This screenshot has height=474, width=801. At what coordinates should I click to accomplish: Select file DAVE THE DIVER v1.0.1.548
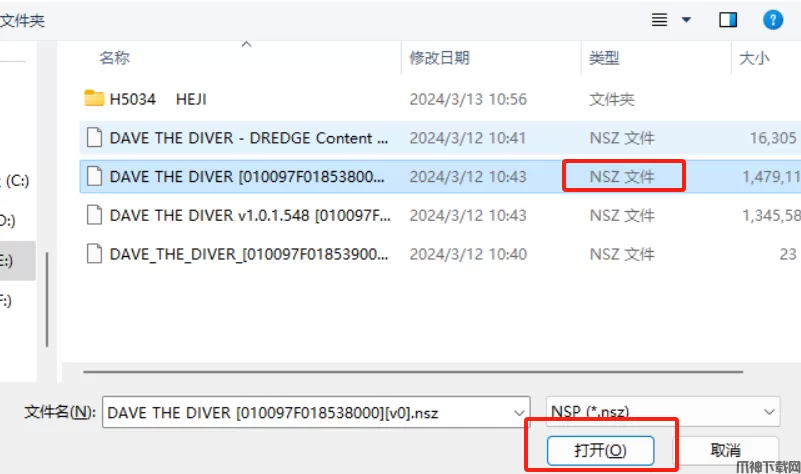250,216
